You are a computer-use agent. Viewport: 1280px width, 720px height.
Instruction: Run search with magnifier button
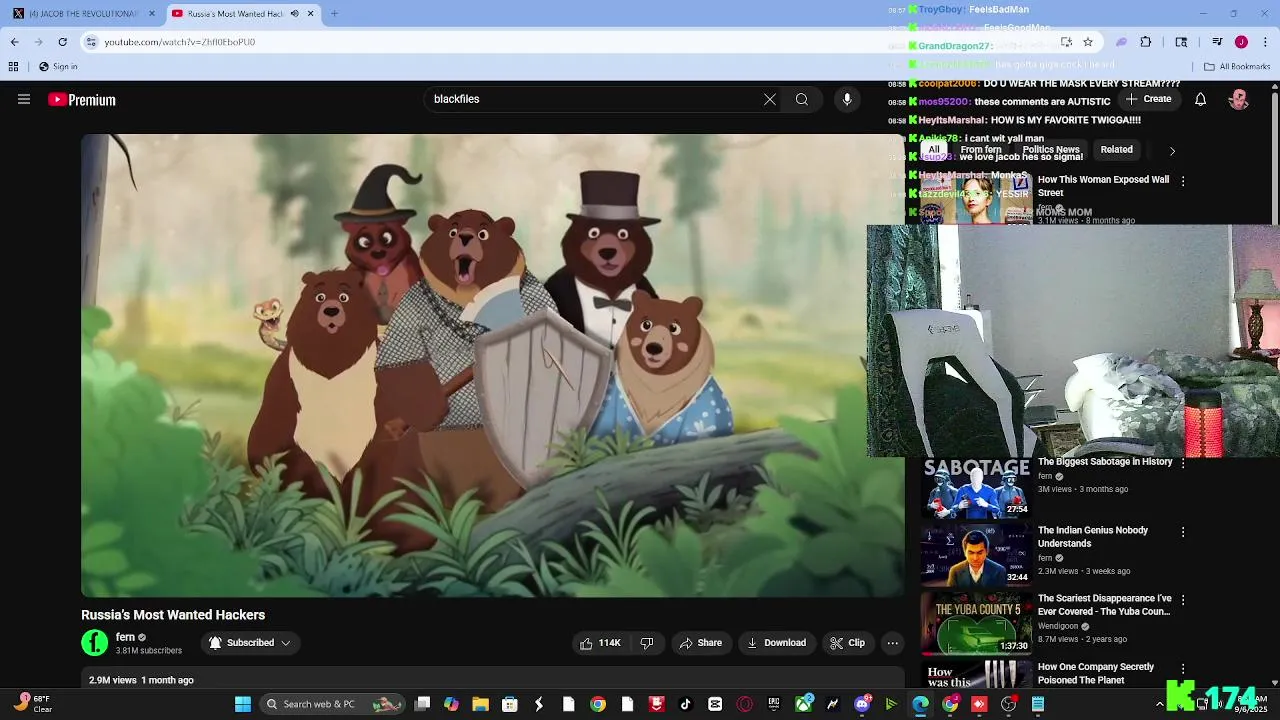801,99
